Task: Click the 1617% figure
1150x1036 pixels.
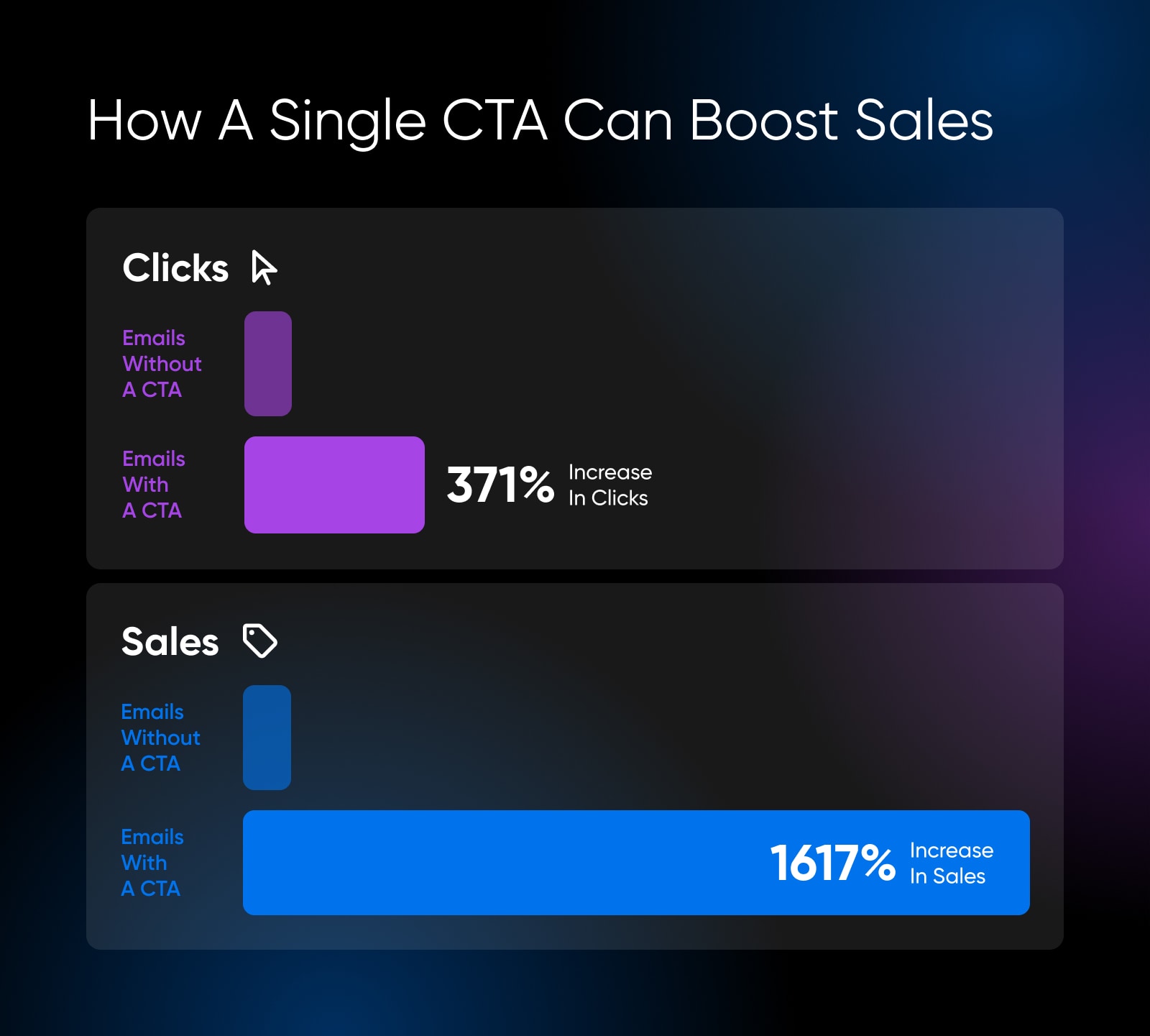Action: pyautogui.click(x=832, y=863)
